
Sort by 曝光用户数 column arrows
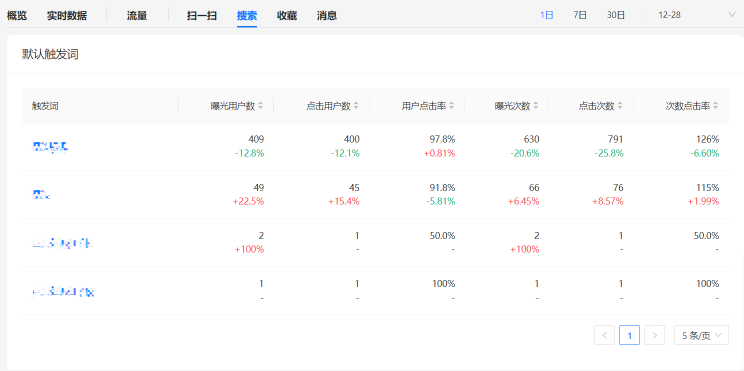point(260,106)
